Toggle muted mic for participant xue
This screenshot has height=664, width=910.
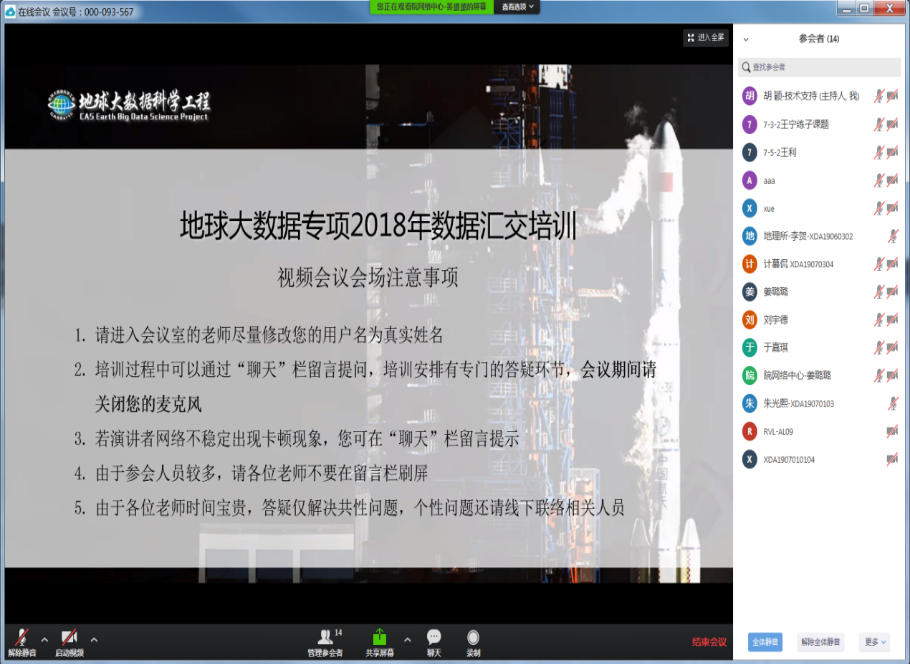879,208
